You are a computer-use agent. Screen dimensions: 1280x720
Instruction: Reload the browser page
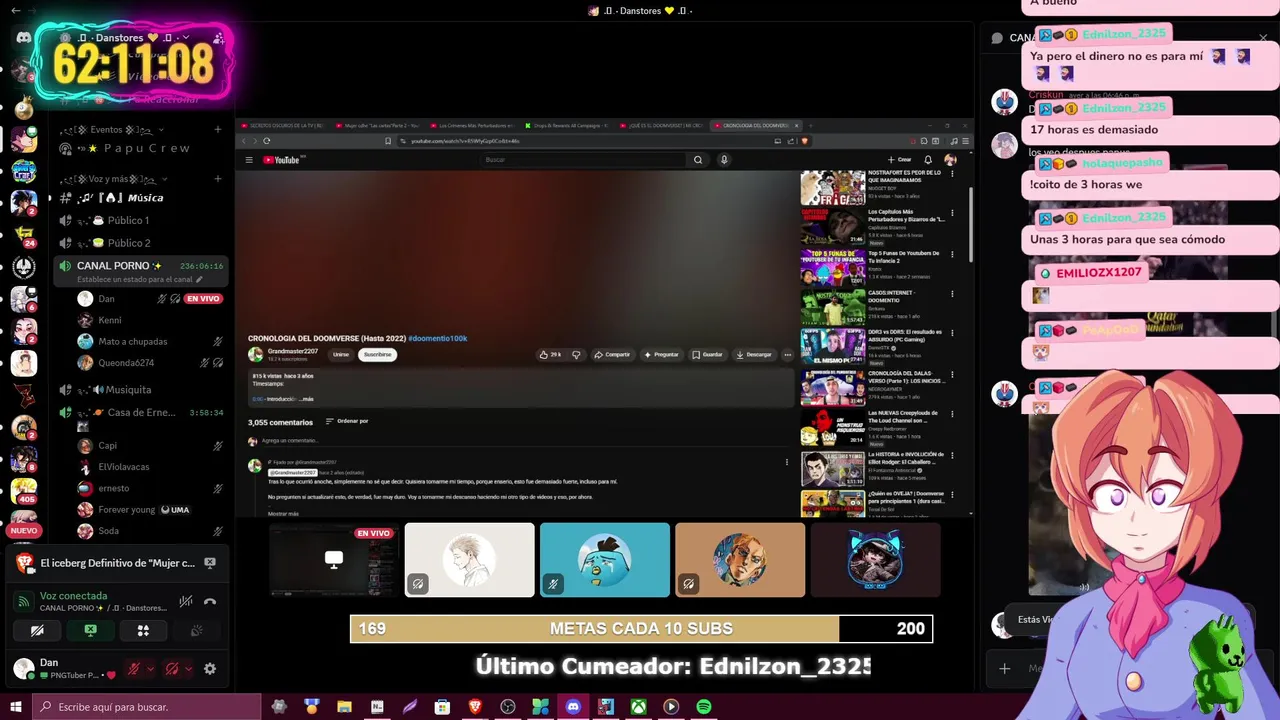[x=266, y=141]
